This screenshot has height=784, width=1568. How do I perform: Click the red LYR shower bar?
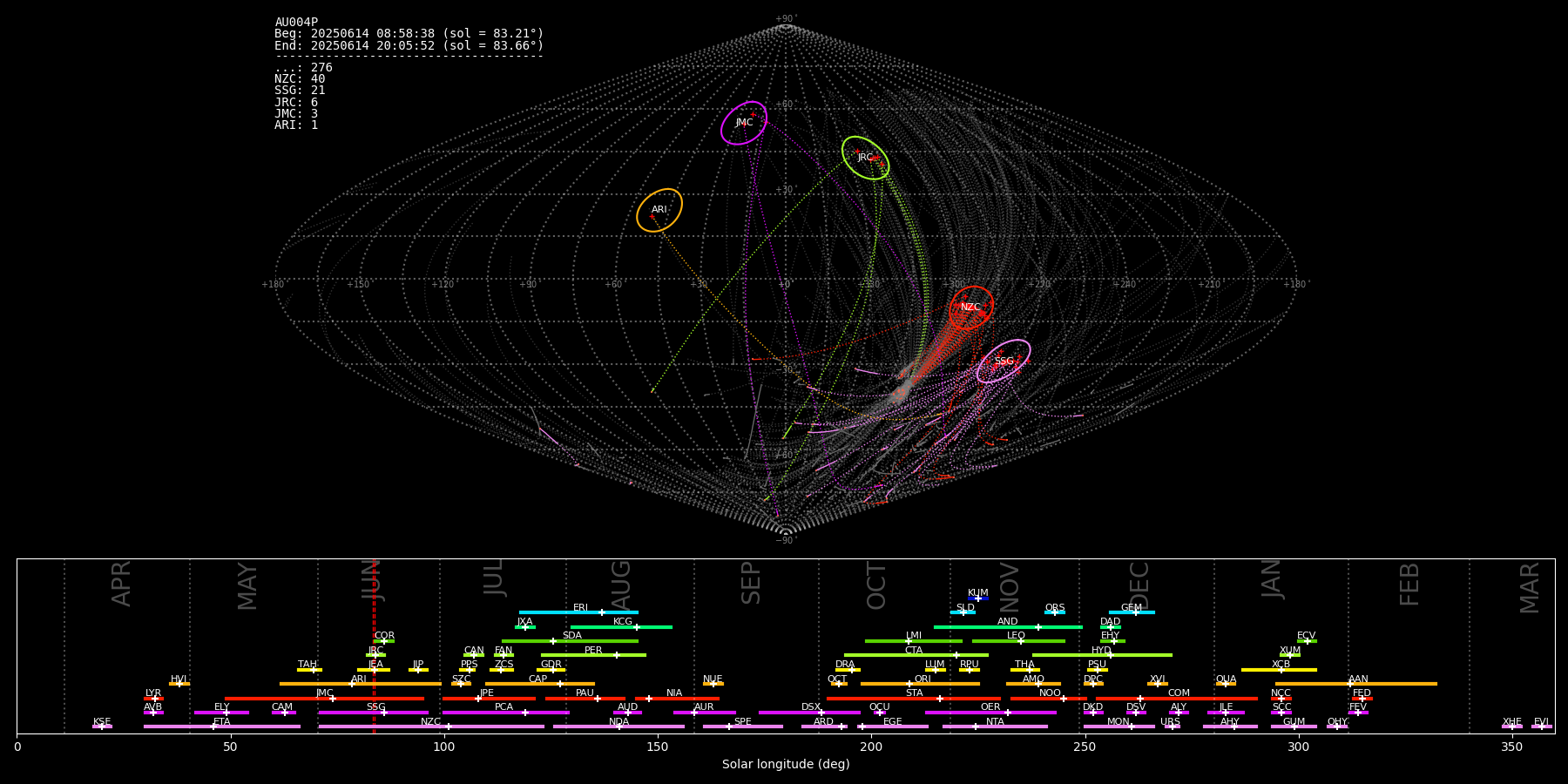point(153,698)
